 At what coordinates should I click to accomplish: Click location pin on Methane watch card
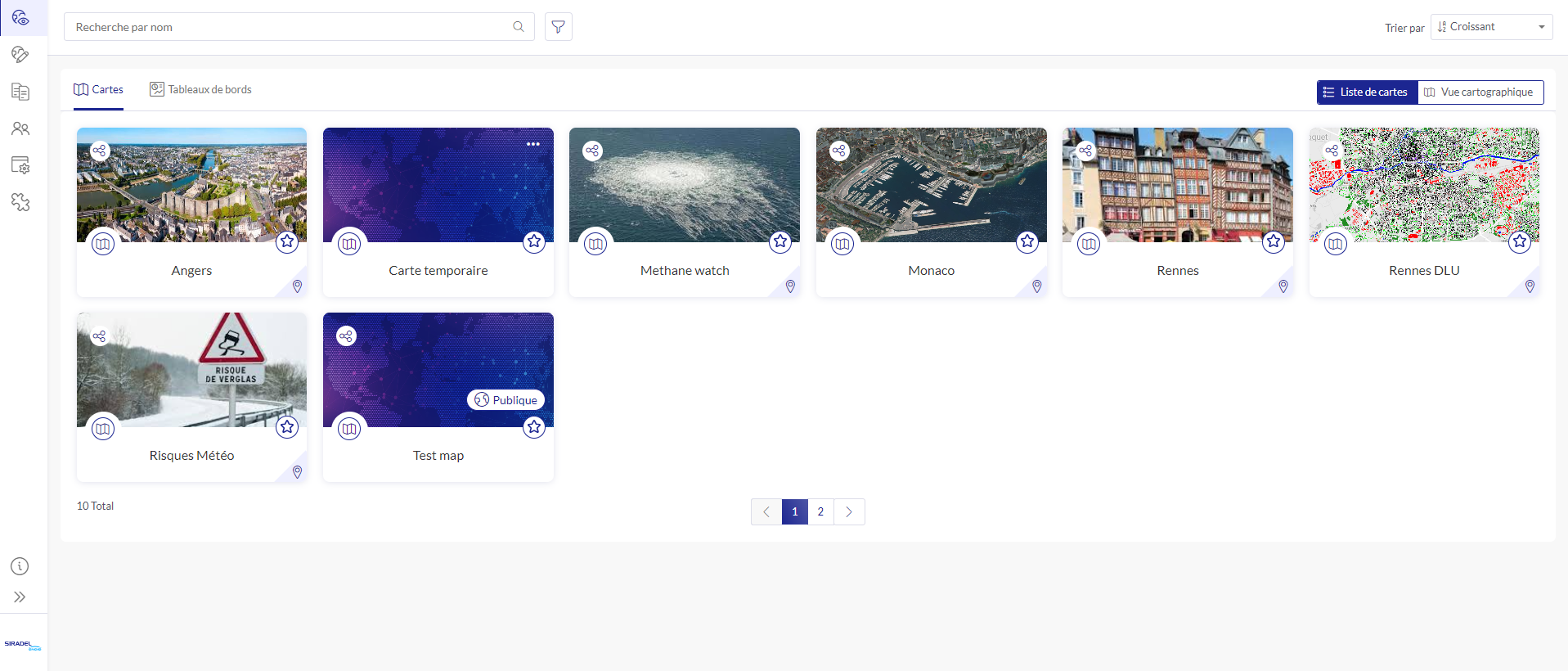point(790,286)
